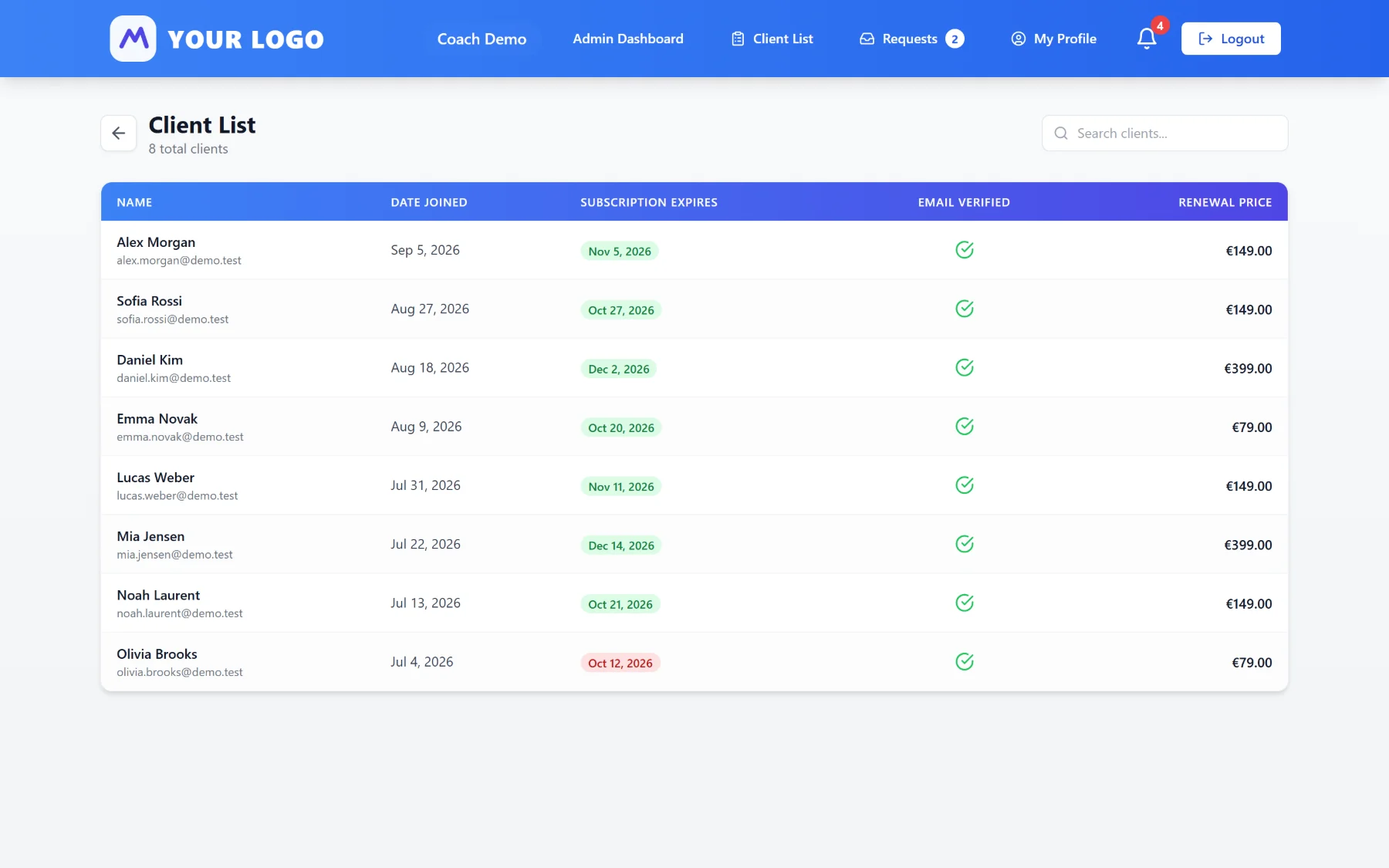Click the Aug 18, 2026 join date

(x=430, y=368)
